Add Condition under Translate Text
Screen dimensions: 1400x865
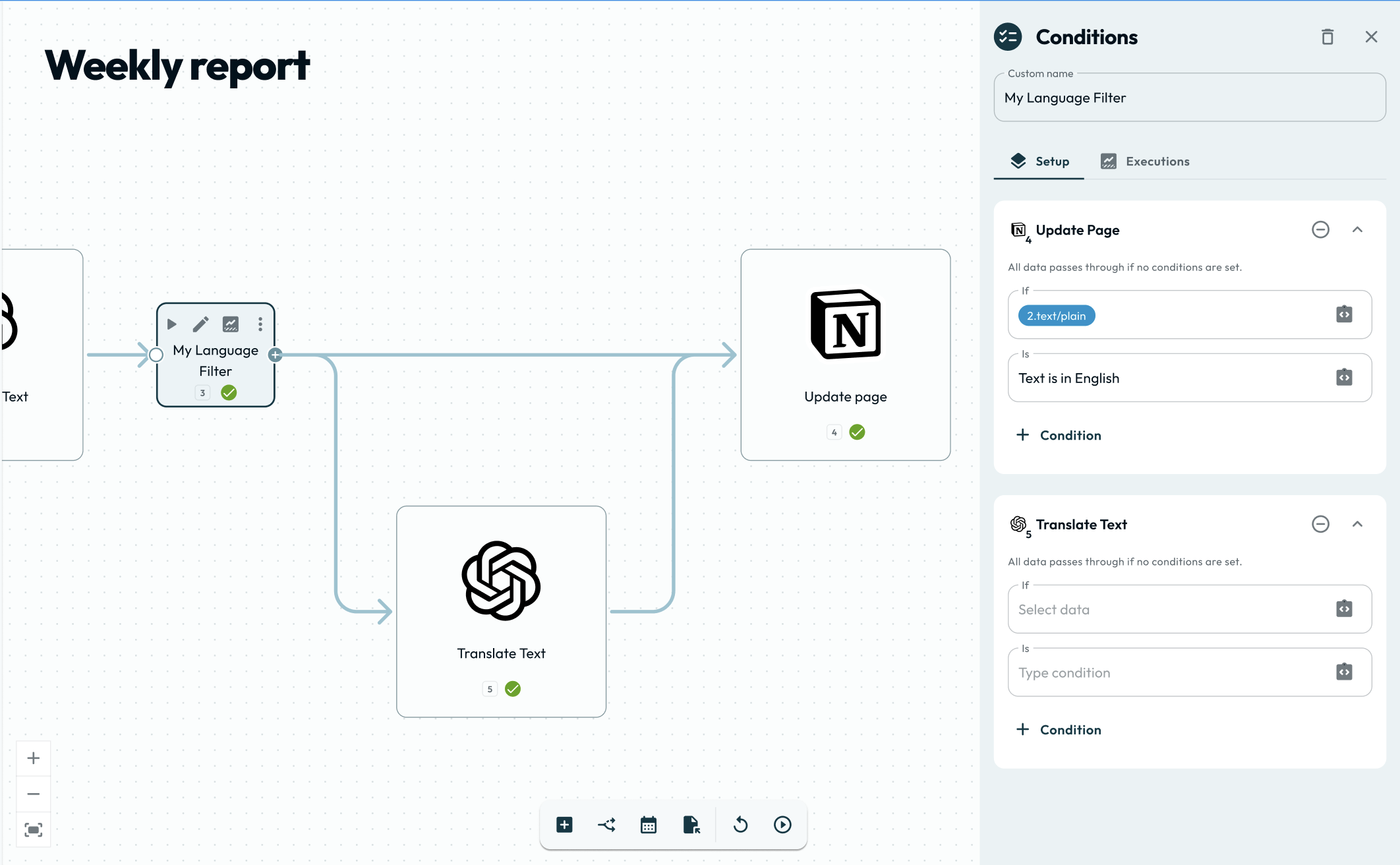pyautogui.click(x=1059, y=730)
